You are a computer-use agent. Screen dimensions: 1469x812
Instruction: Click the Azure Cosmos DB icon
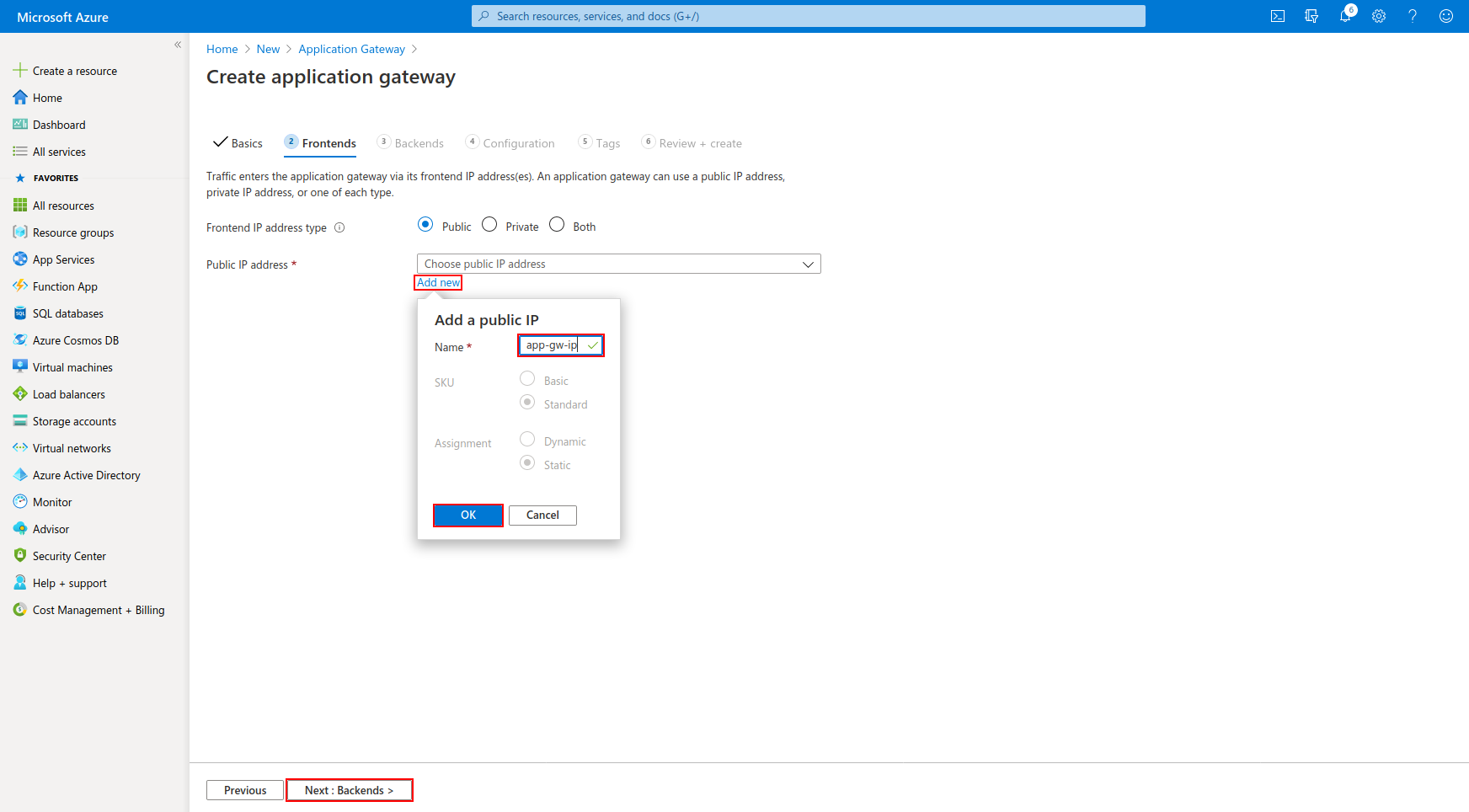pyautogui.click(x=20, y=340)
